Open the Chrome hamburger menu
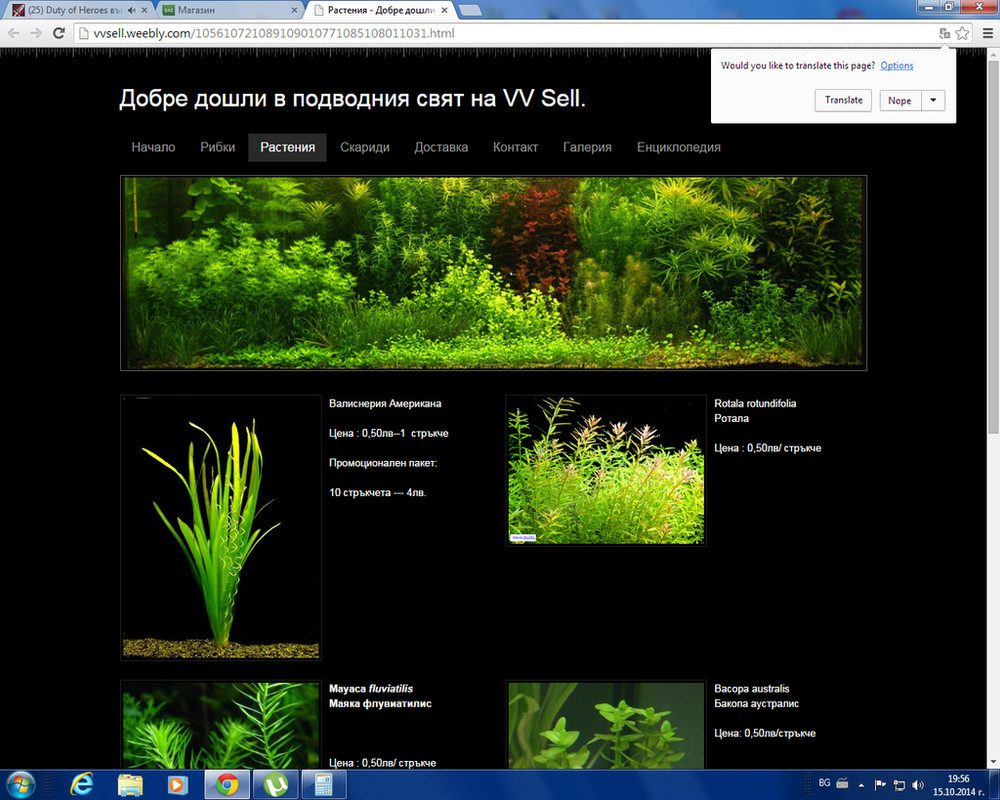 985,33
